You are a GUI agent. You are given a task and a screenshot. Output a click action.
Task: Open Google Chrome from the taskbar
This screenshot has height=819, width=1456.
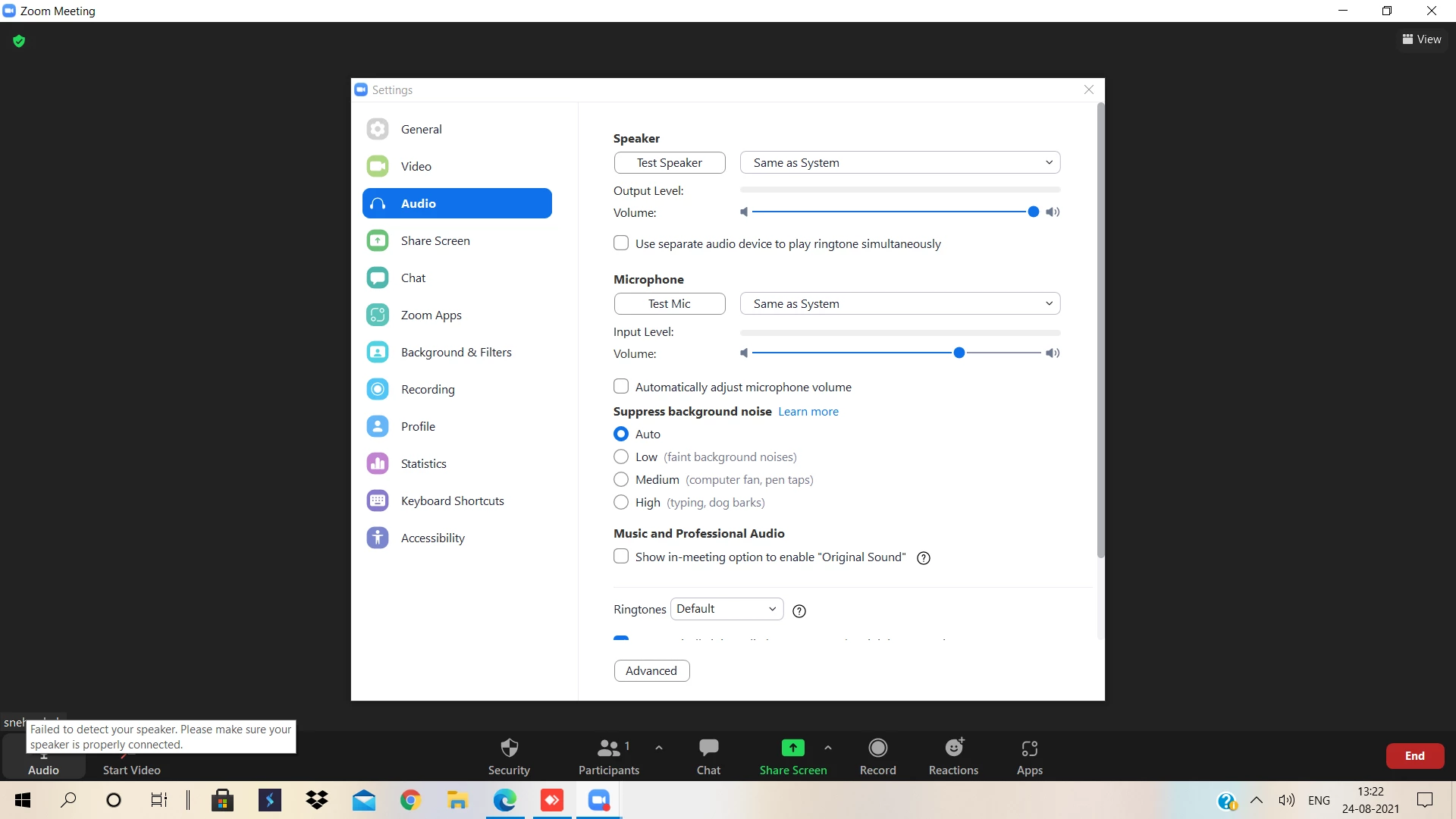(x=410, y=800)
